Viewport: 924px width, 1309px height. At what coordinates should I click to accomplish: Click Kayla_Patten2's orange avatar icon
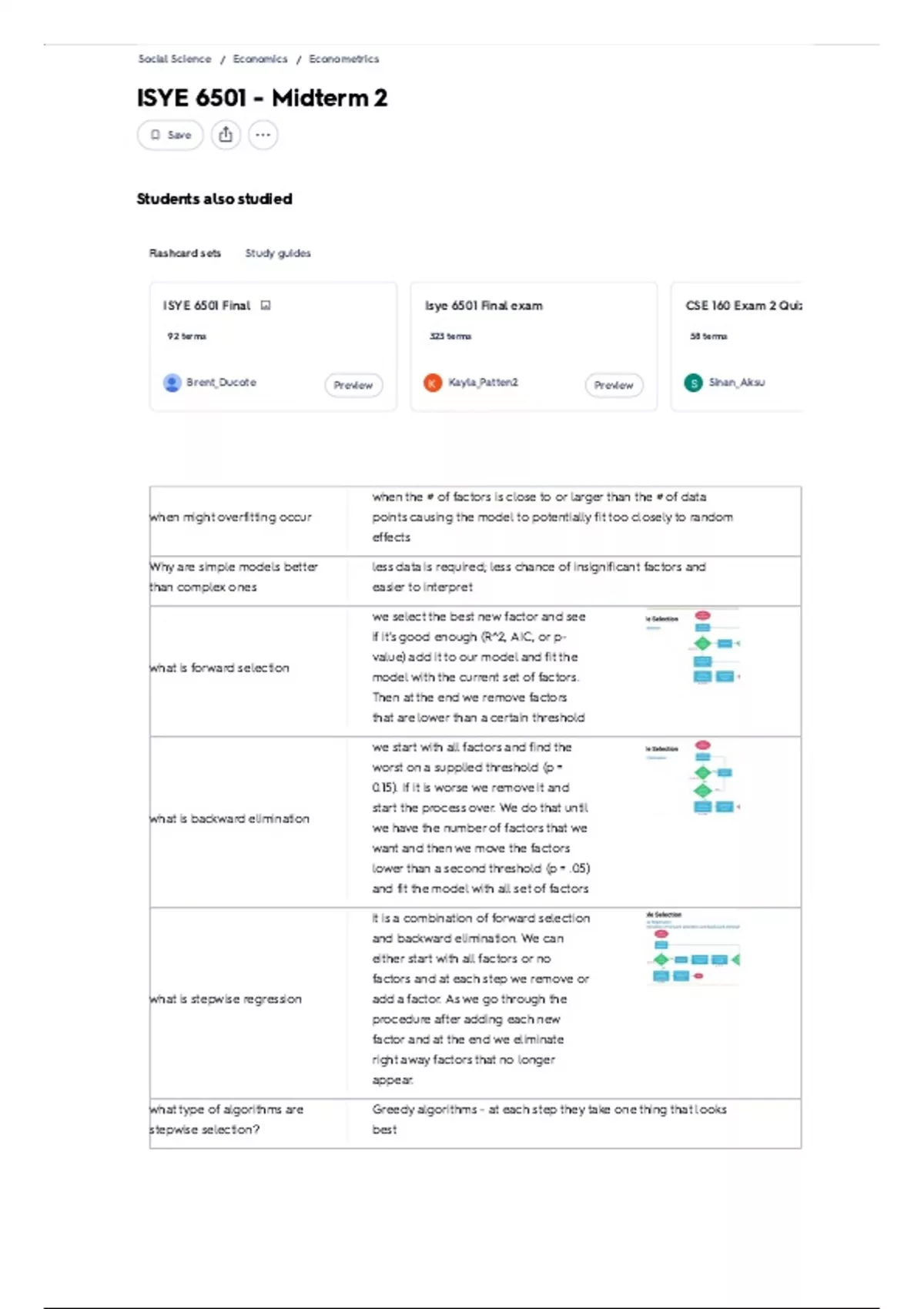(x=433, y=383)
